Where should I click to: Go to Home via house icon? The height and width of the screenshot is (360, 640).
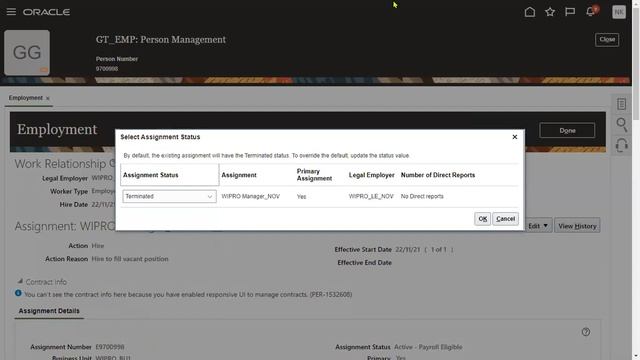(x=530, y=12)
